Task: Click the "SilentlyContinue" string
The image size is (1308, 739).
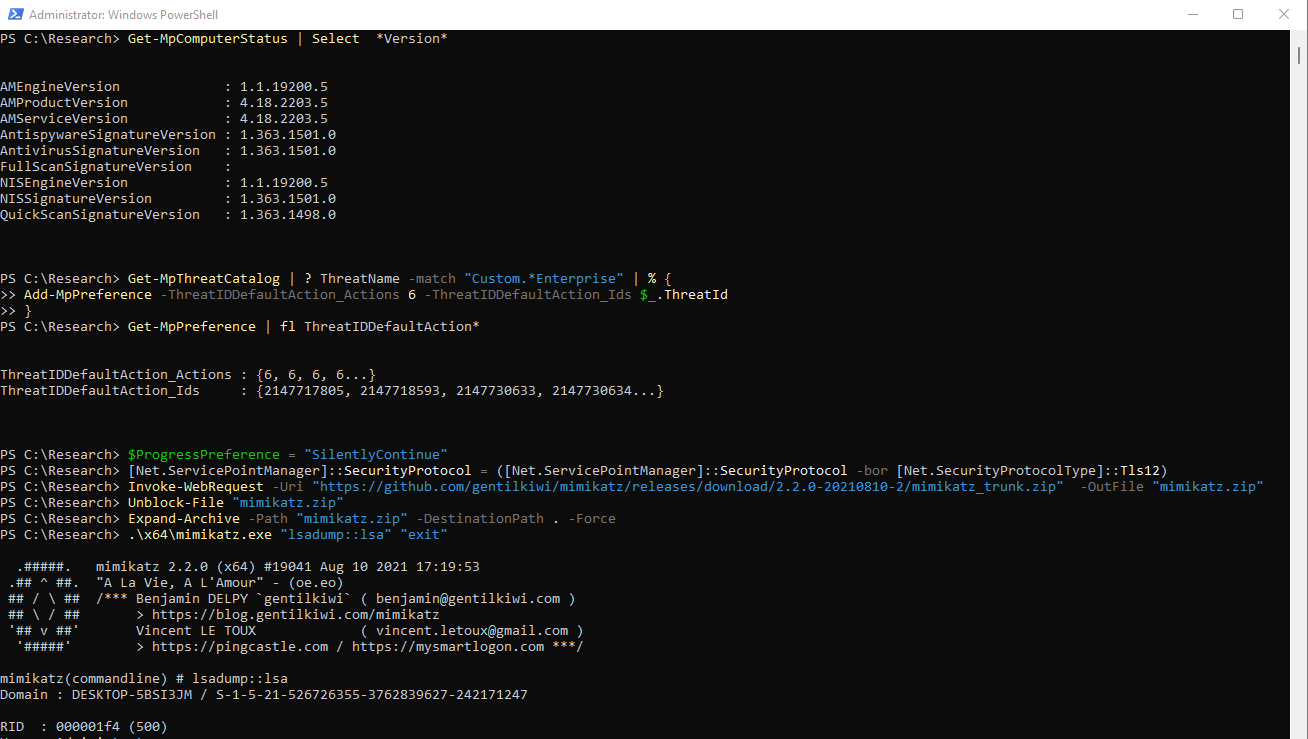Action: [376, 455]
